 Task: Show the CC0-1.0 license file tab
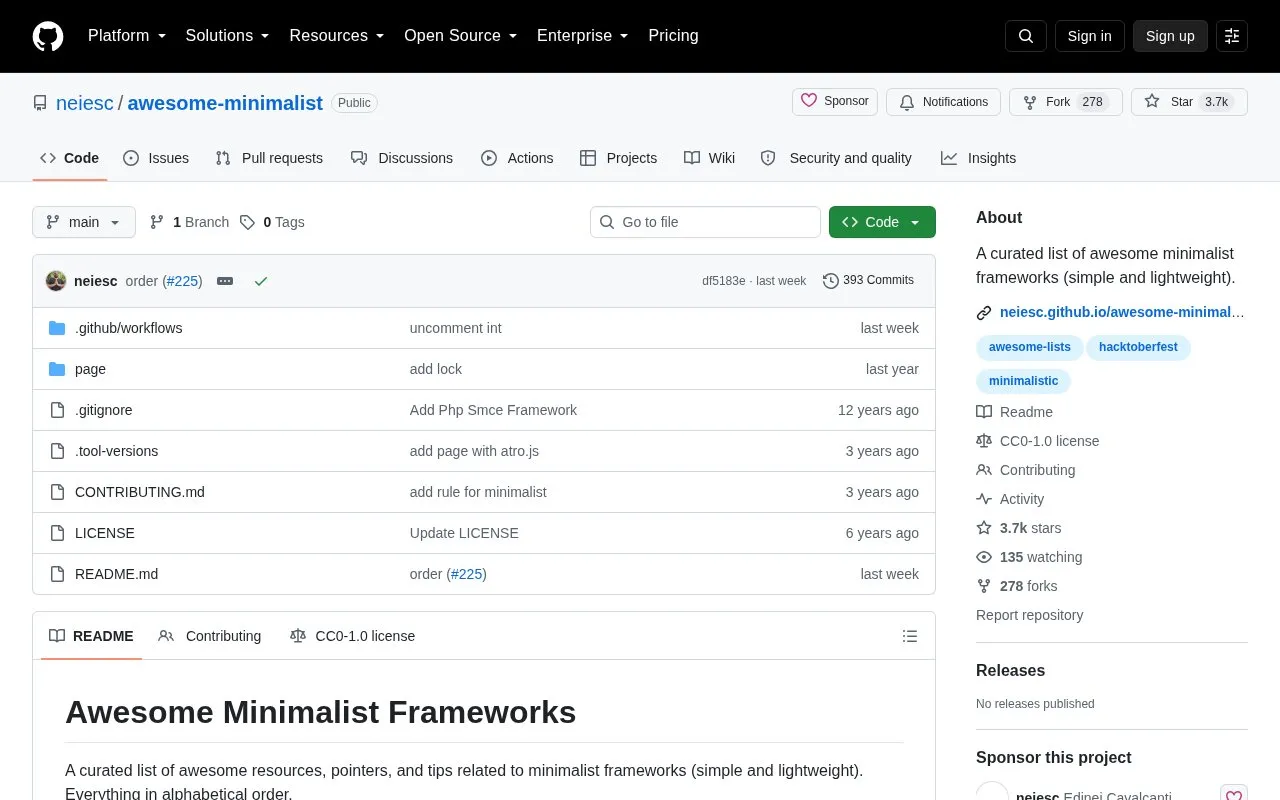coord(352,636)
